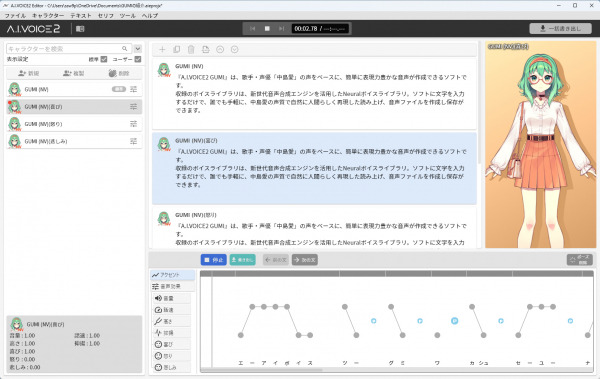Viewport: 600px width, 379px height.
Task: Open the テキスト menu
Action: pyautogui.click(x=81, y=16)
